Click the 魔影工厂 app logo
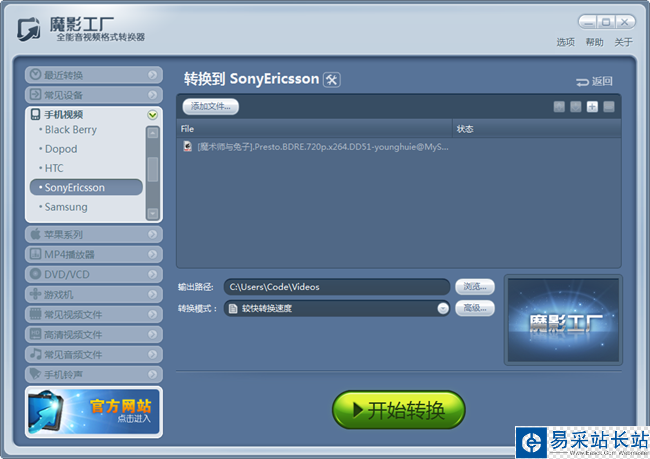This screenshot has width=650, height=459. coord(29,29)
